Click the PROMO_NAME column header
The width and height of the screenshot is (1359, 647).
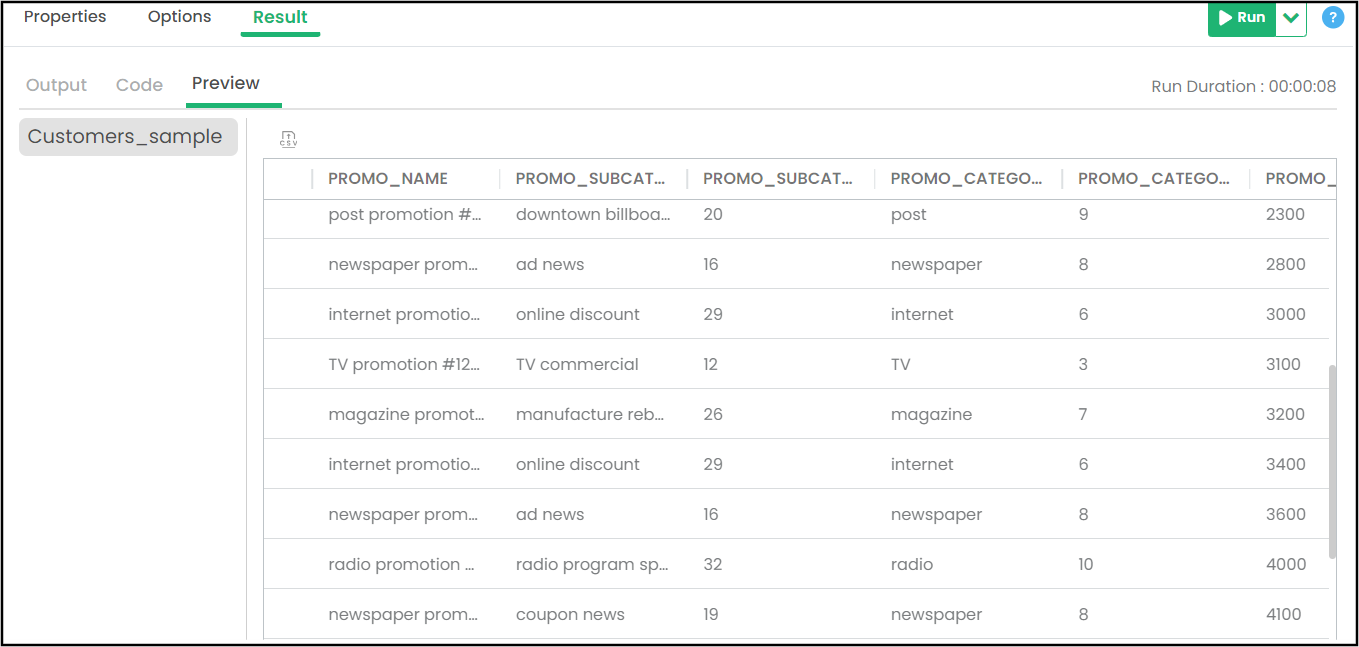388,179
